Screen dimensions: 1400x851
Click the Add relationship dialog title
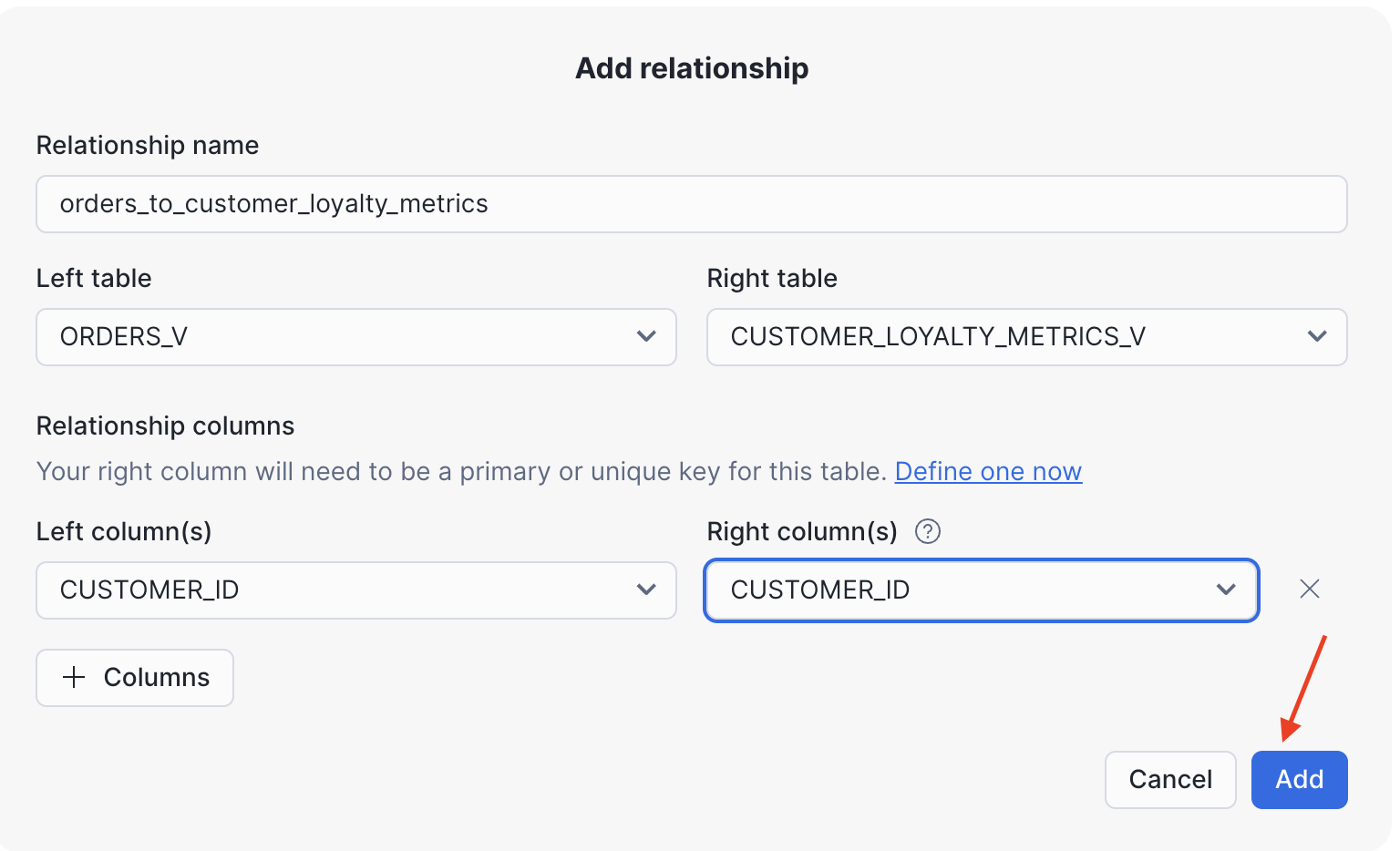tap(691, 67)
